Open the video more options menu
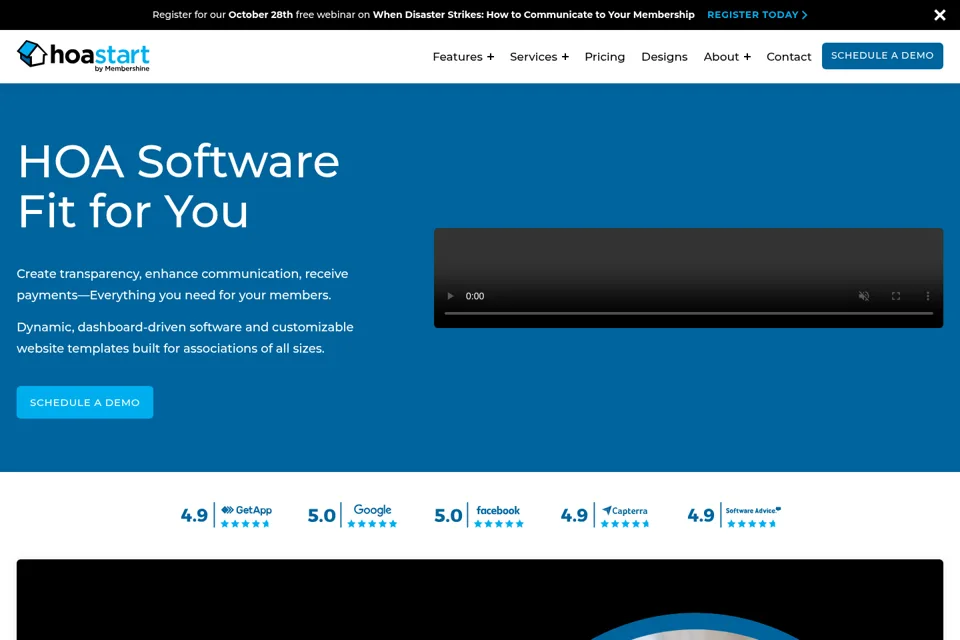 (x=928, y=296)
